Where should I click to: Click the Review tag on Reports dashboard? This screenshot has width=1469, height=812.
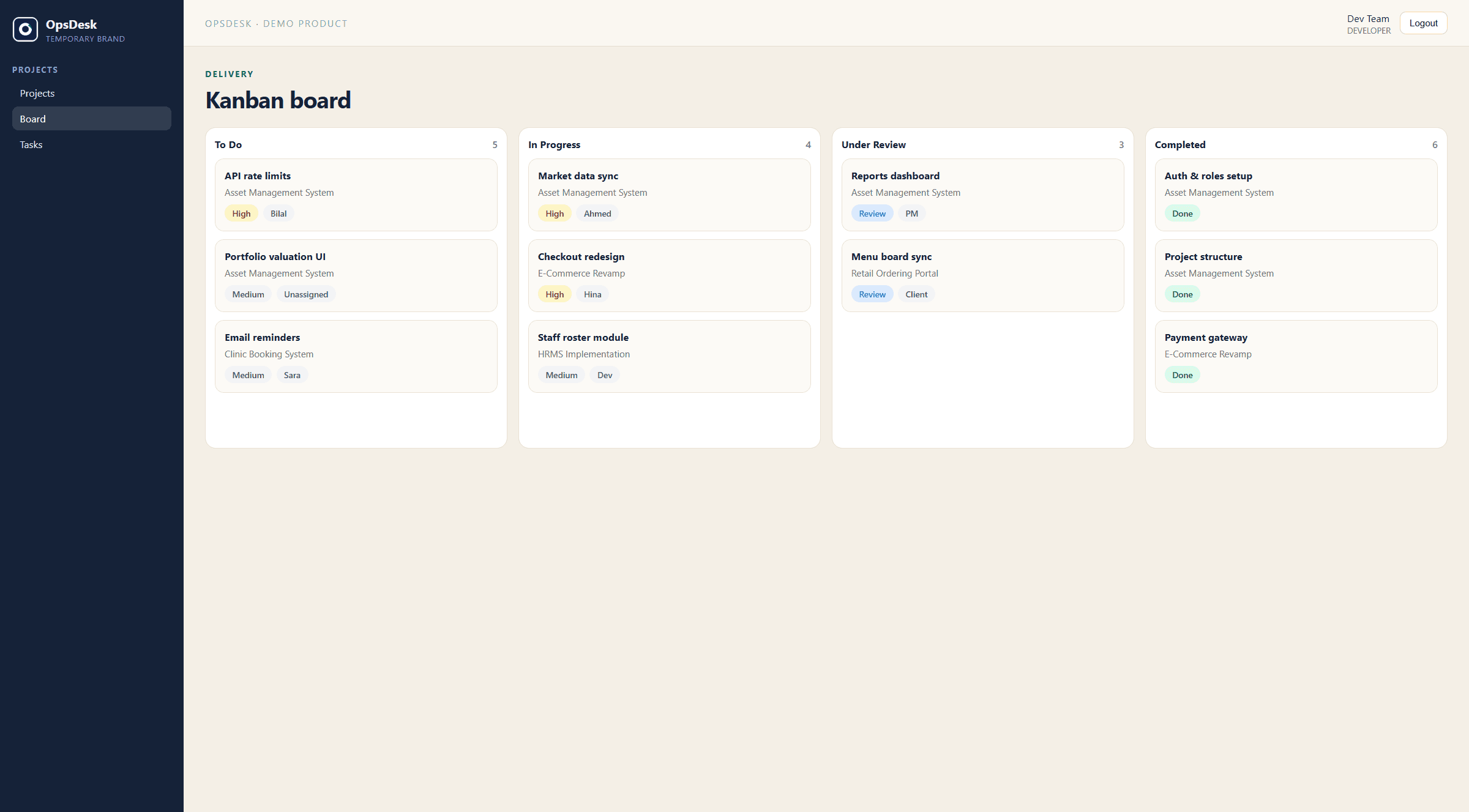(x=872, y=214)
